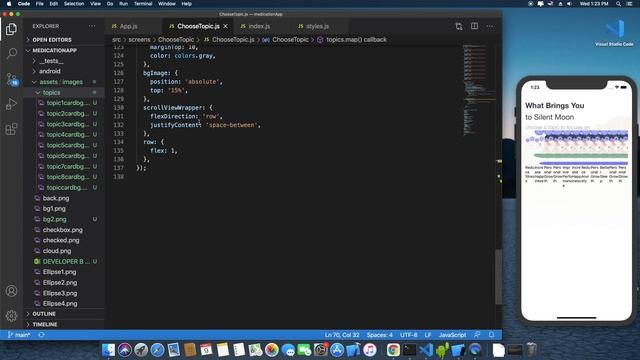Click Spaces: 4 indentation setting
Viewport: 640px width, 360px height.
pos(380,335)
